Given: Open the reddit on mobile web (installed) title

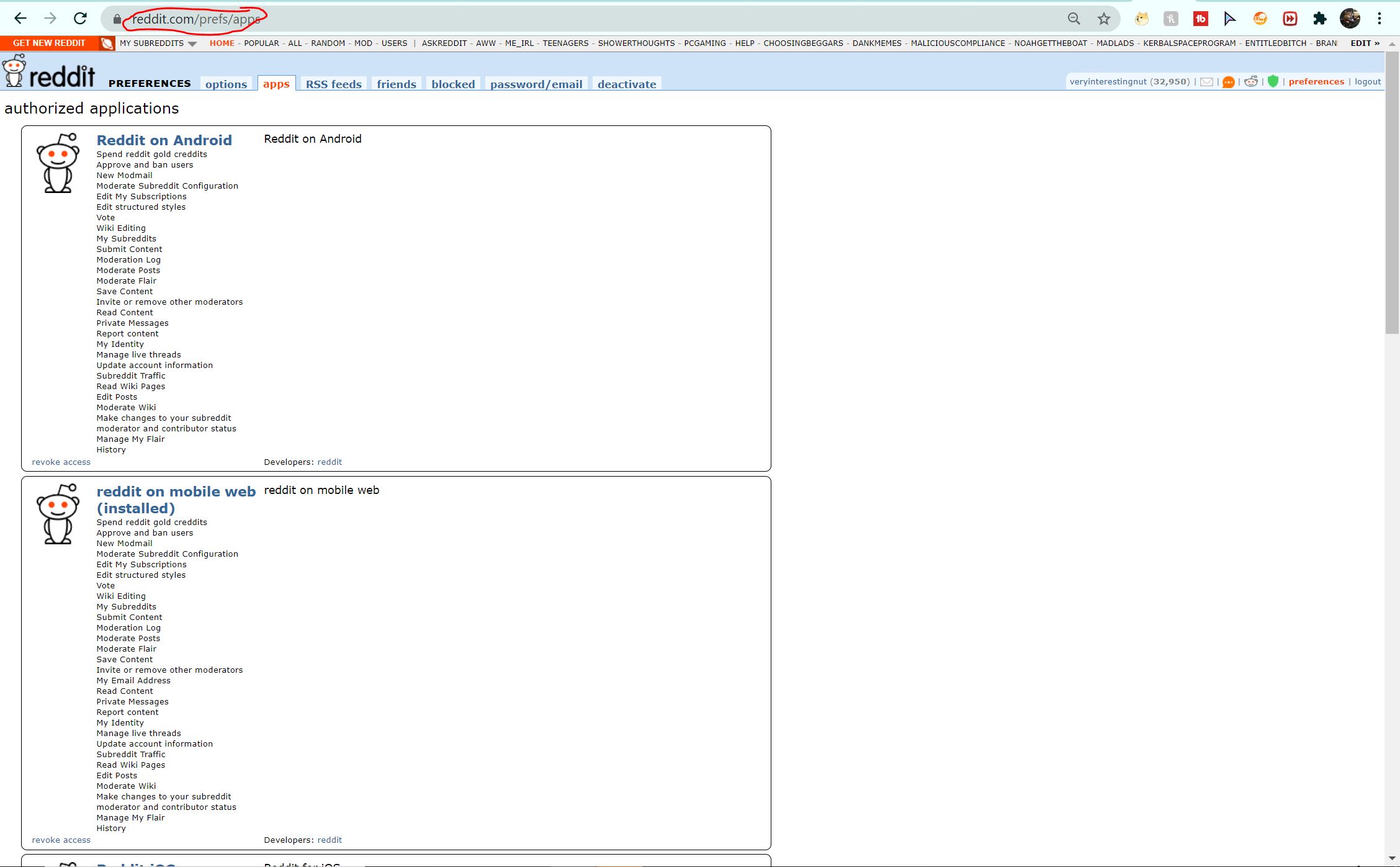Looking at the screenshot, I should [176, 500].
